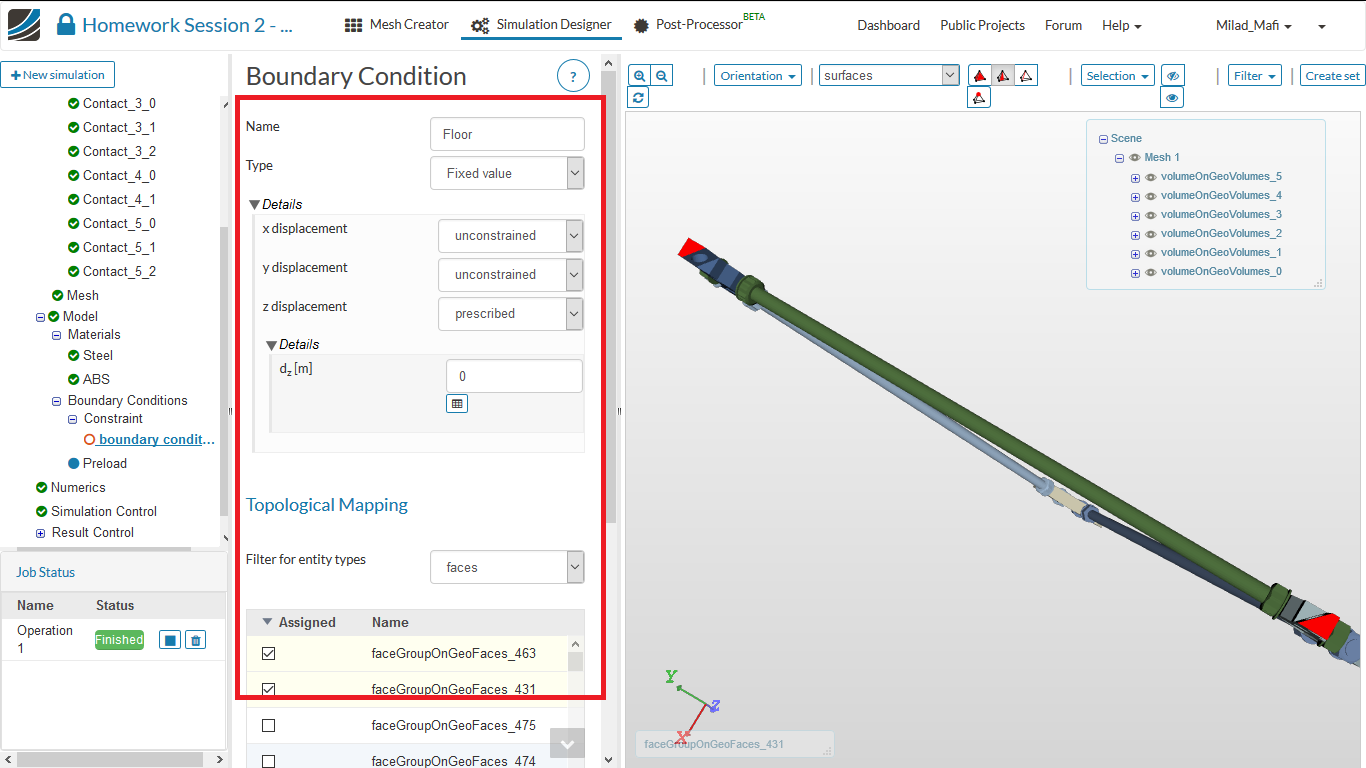The height and width of the screenshot is (768, 1366).
Task: Click the refresh viewer icon
Action: (x=639, y=97)
